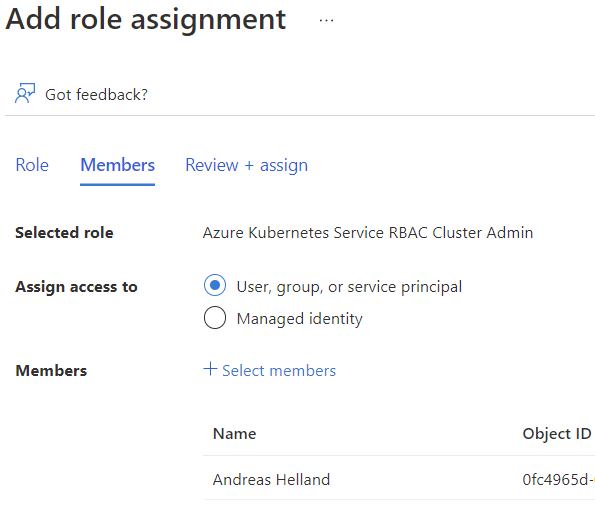Click the Assign access to label
The height and width of the screenshot is (510, 595).
tap(76, 287)
